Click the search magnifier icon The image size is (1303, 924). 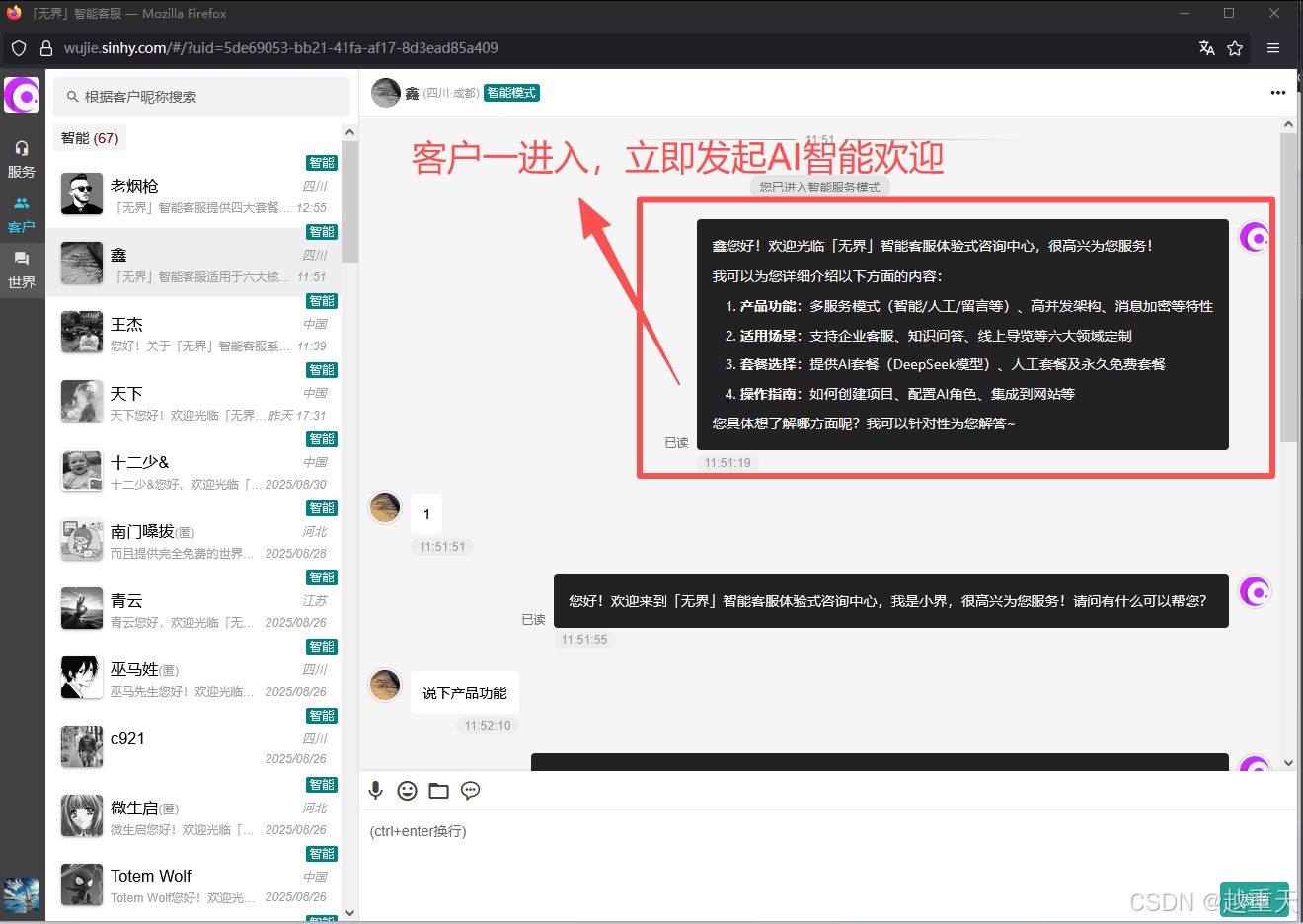(72, 97)
